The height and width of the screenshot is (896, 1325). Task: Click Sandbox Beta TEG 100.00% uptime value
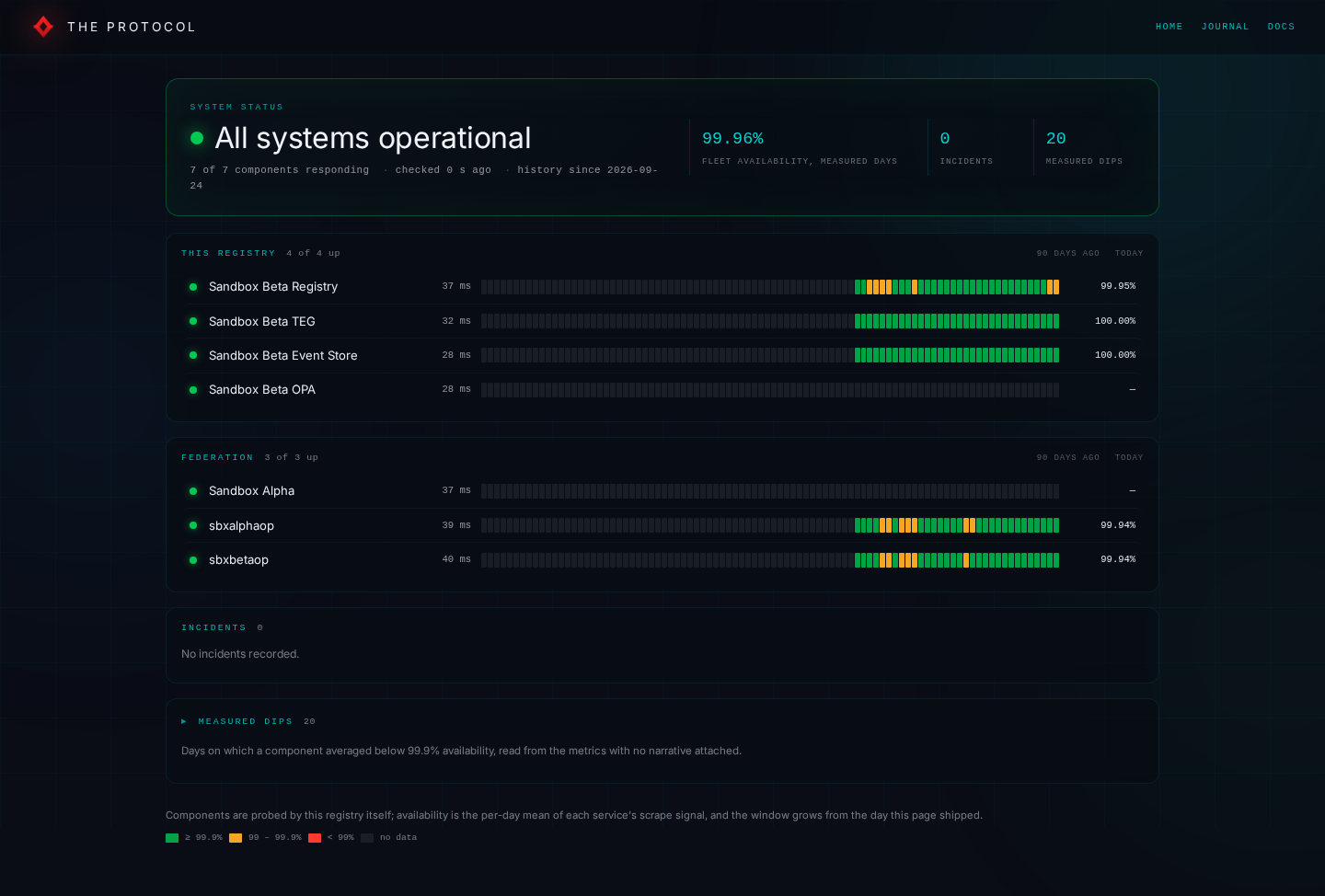tap(1115, 321)
